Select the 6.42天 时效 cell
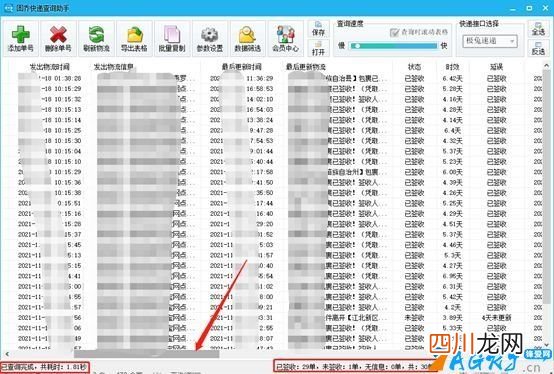The width and height of the screenshot is (554, 374). point(453,78)
